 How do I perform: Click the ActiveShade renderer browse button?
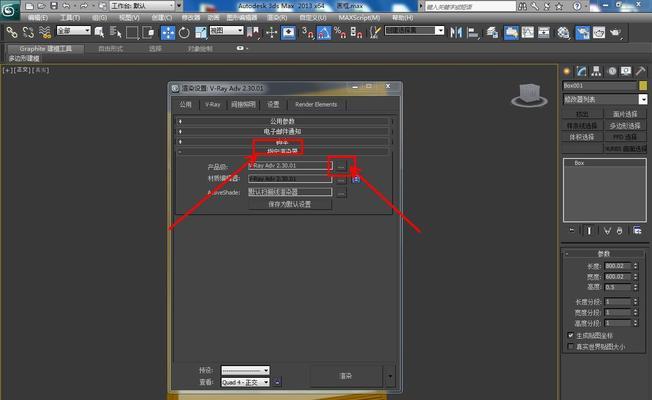click(x=341, y=193)
